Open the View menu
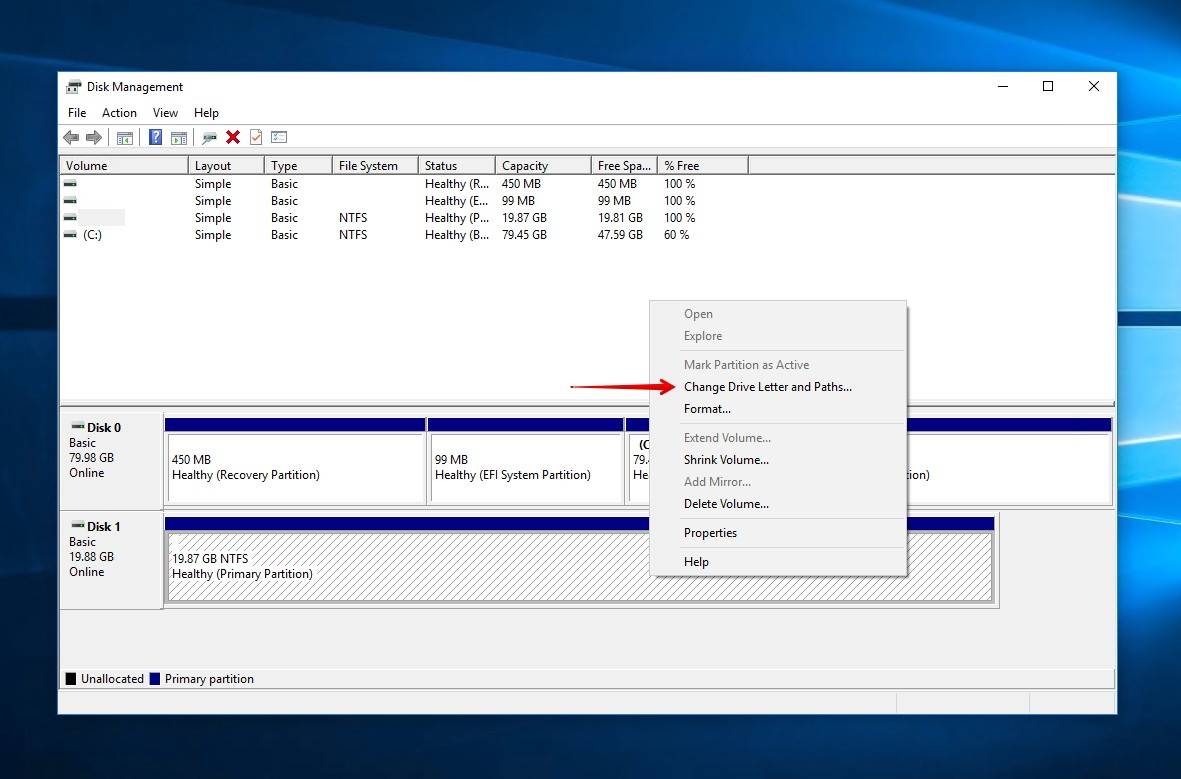1181x779 pixels. point(165,113)
